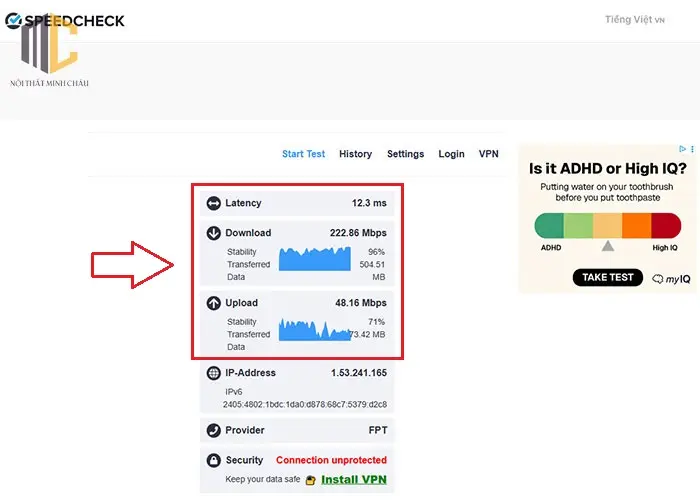Click the Security lock icon
This screenshot has width=700, height=500.
pyautogui.click(x=213, y=460)
